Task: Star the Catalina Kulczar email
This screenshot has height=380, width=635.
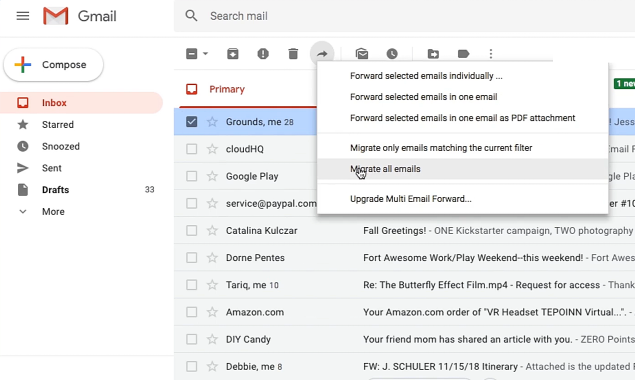Action: 212,230
